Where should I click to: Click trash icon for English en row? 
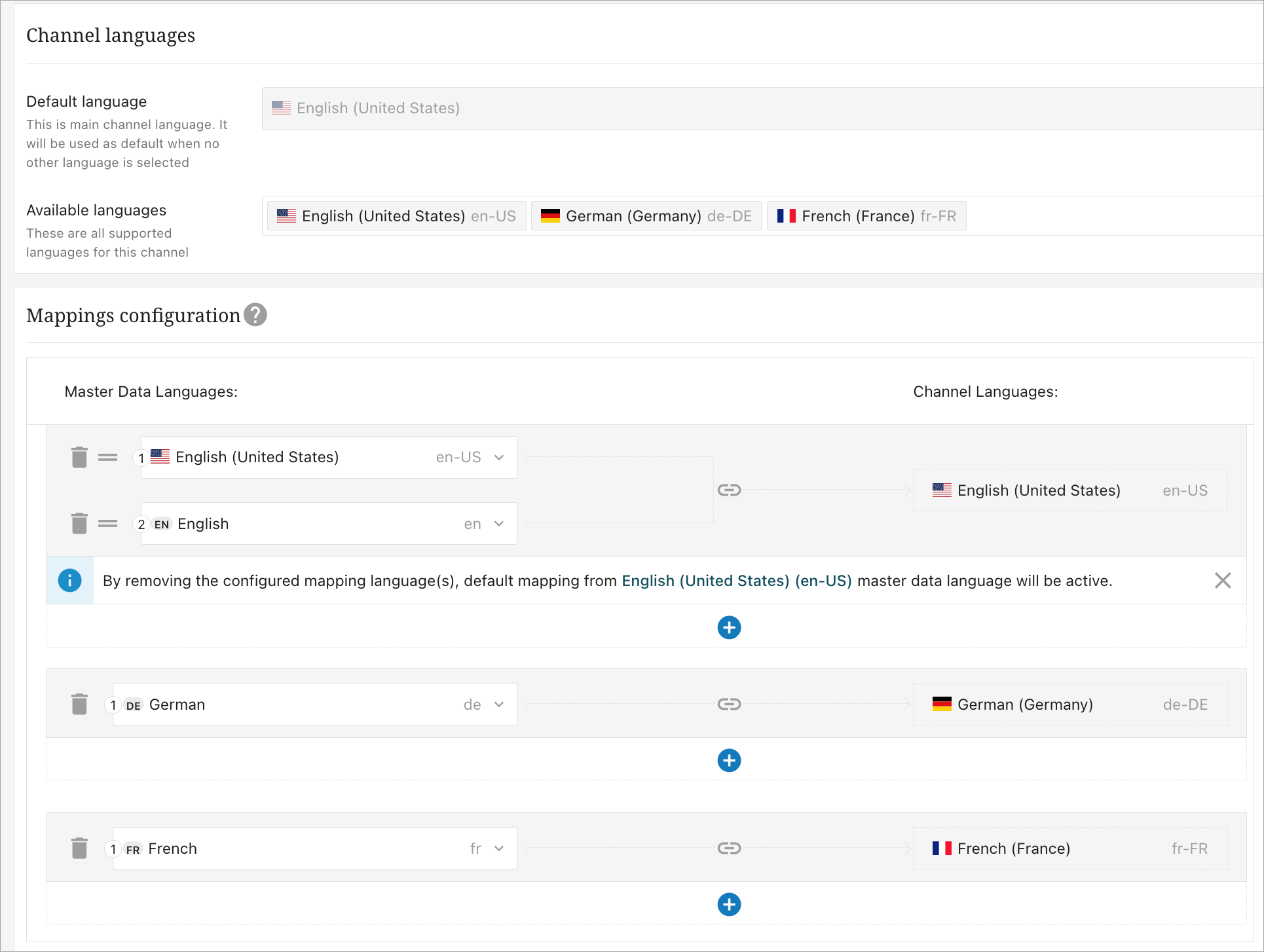pos(79,523)
